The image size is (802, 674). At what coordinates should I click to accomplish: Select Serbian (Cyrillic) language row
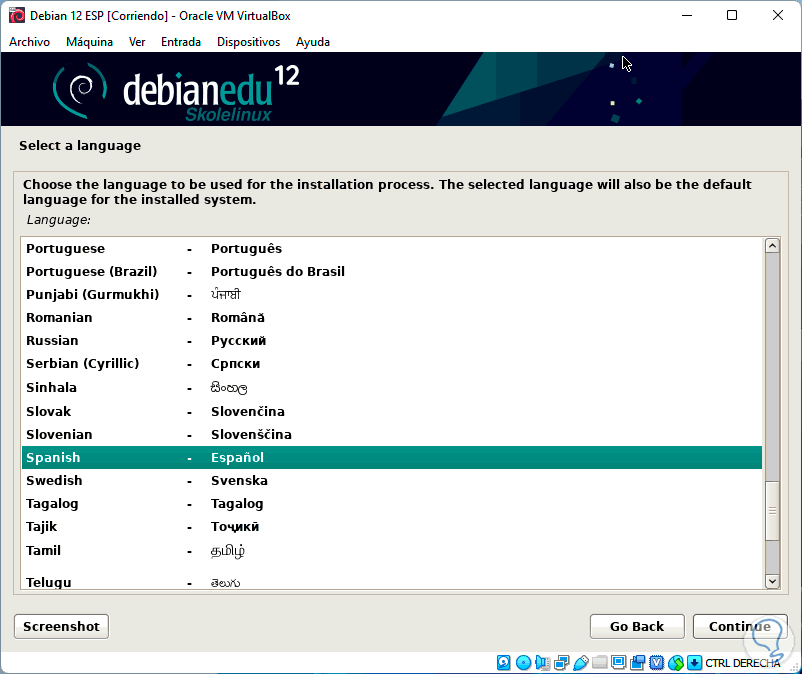[x=392, y=364]
